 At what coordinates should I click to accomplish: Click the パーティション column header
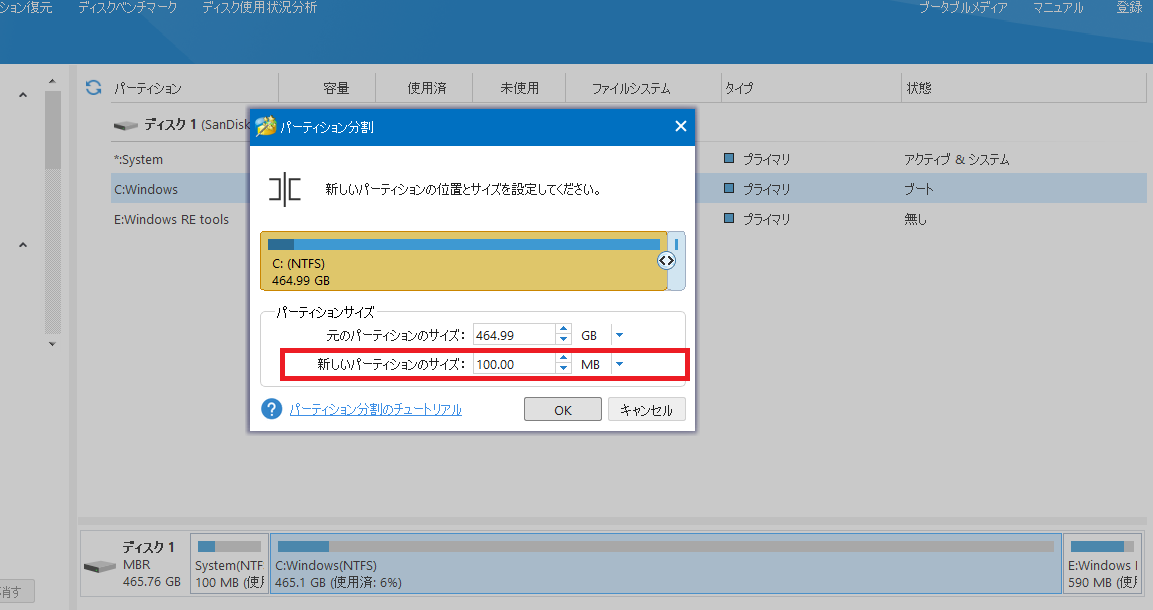point(148,88)
